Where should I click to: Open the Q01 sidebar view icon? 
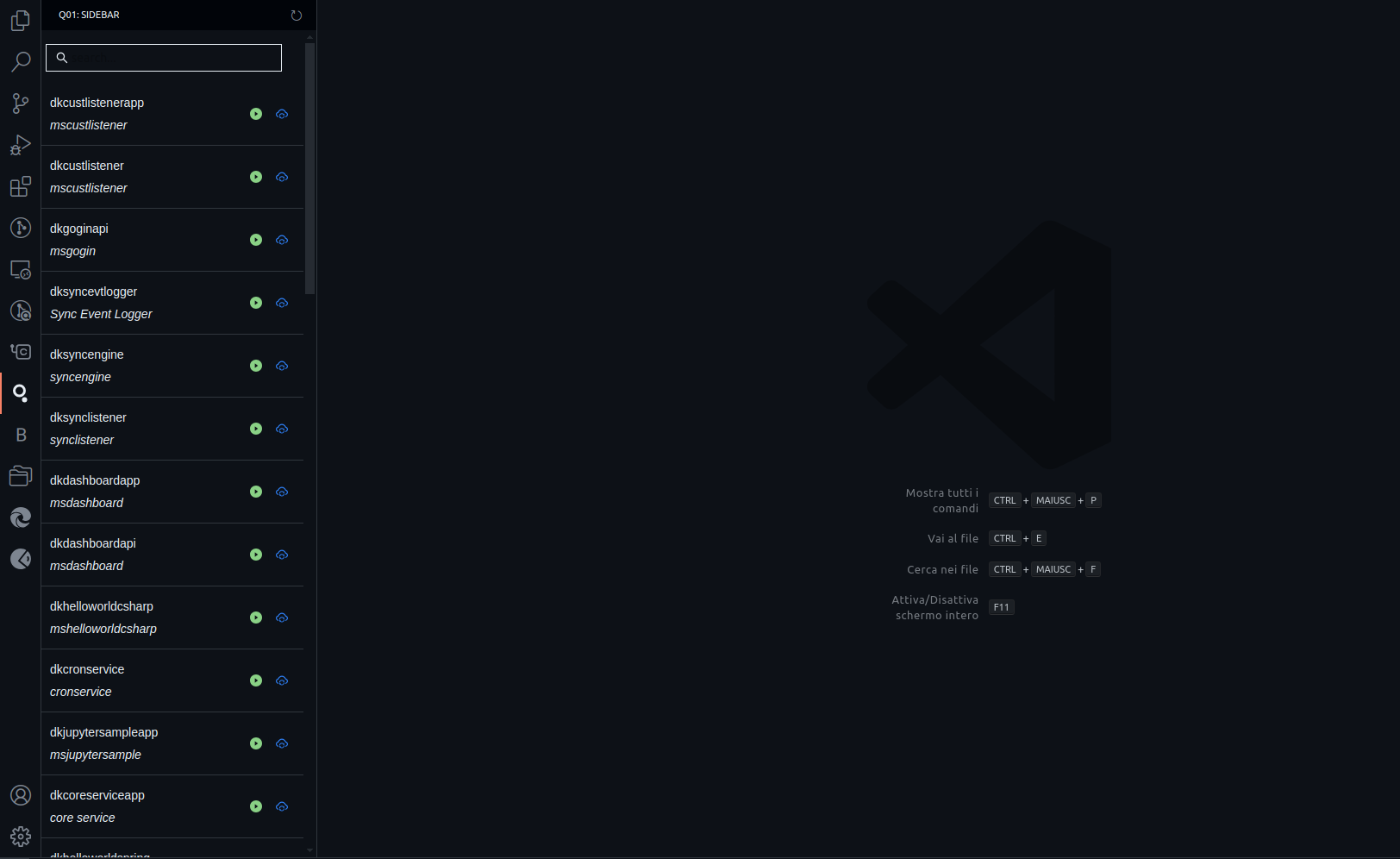coord(21,393)
